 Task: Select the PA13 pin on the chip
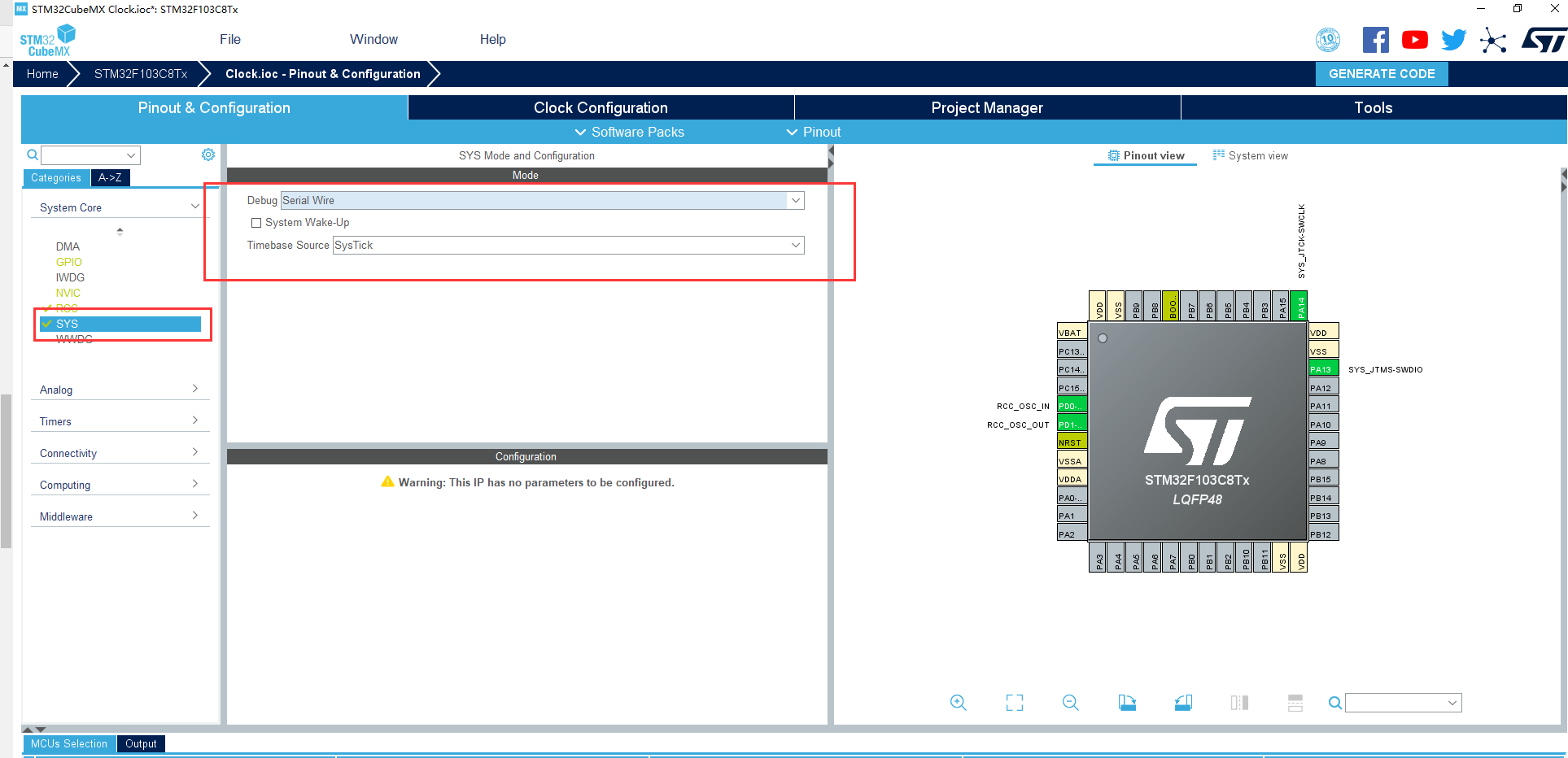pos(1323,369)
